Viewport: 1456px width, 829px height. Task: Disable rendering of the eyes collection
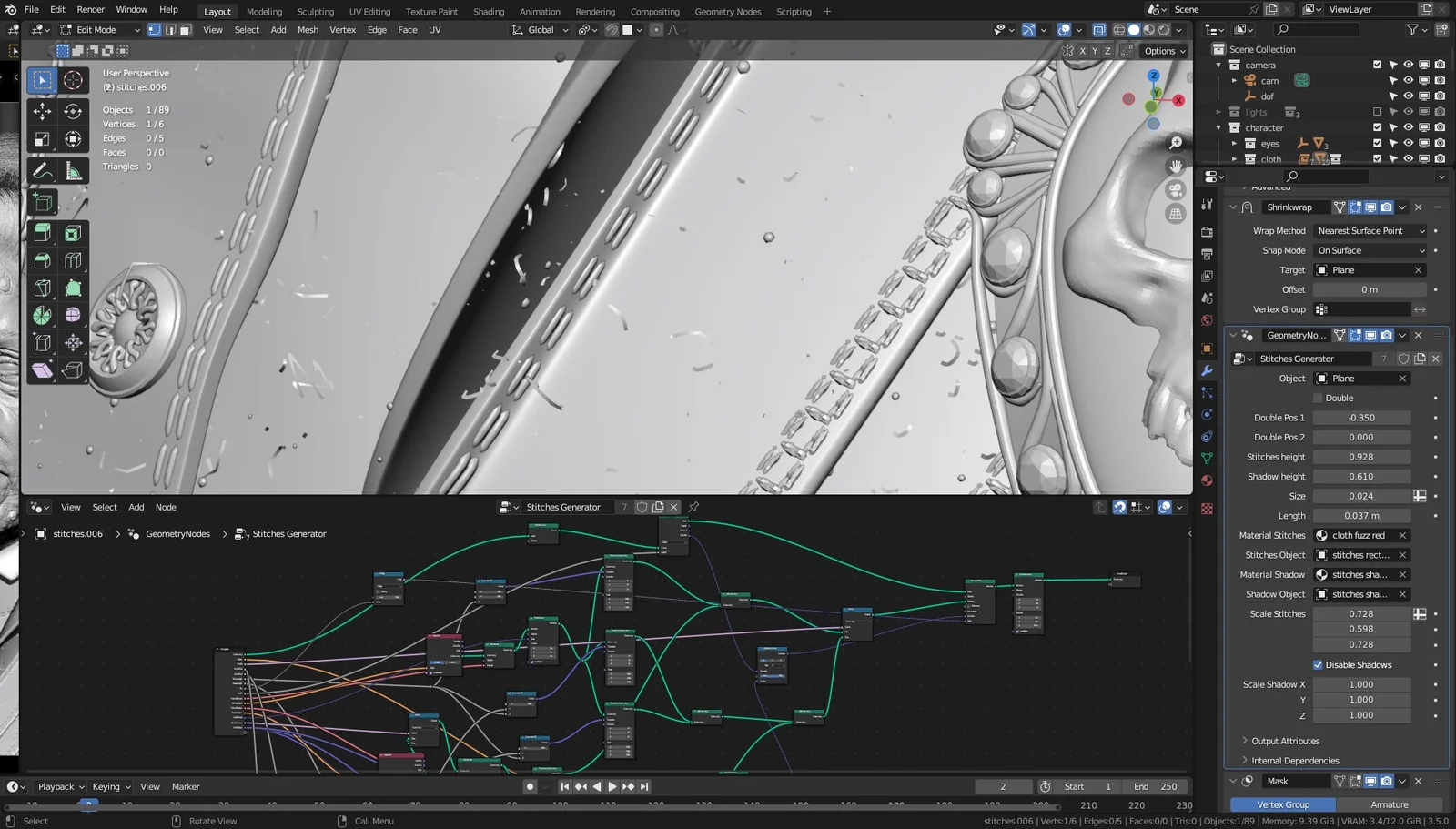(x=1440, y=144)
